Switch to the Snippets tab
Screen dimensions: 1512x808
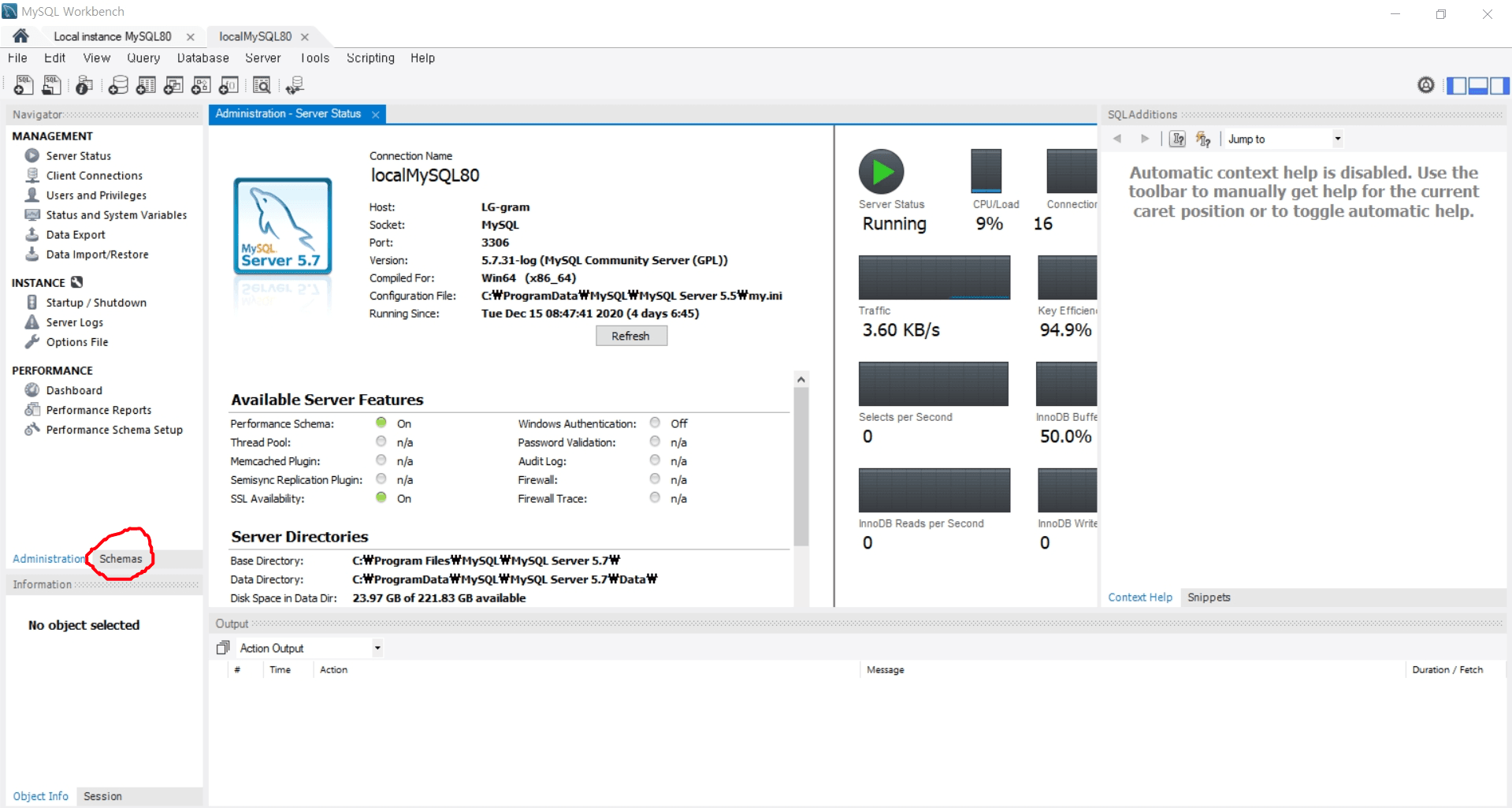tap(1209, 598)
